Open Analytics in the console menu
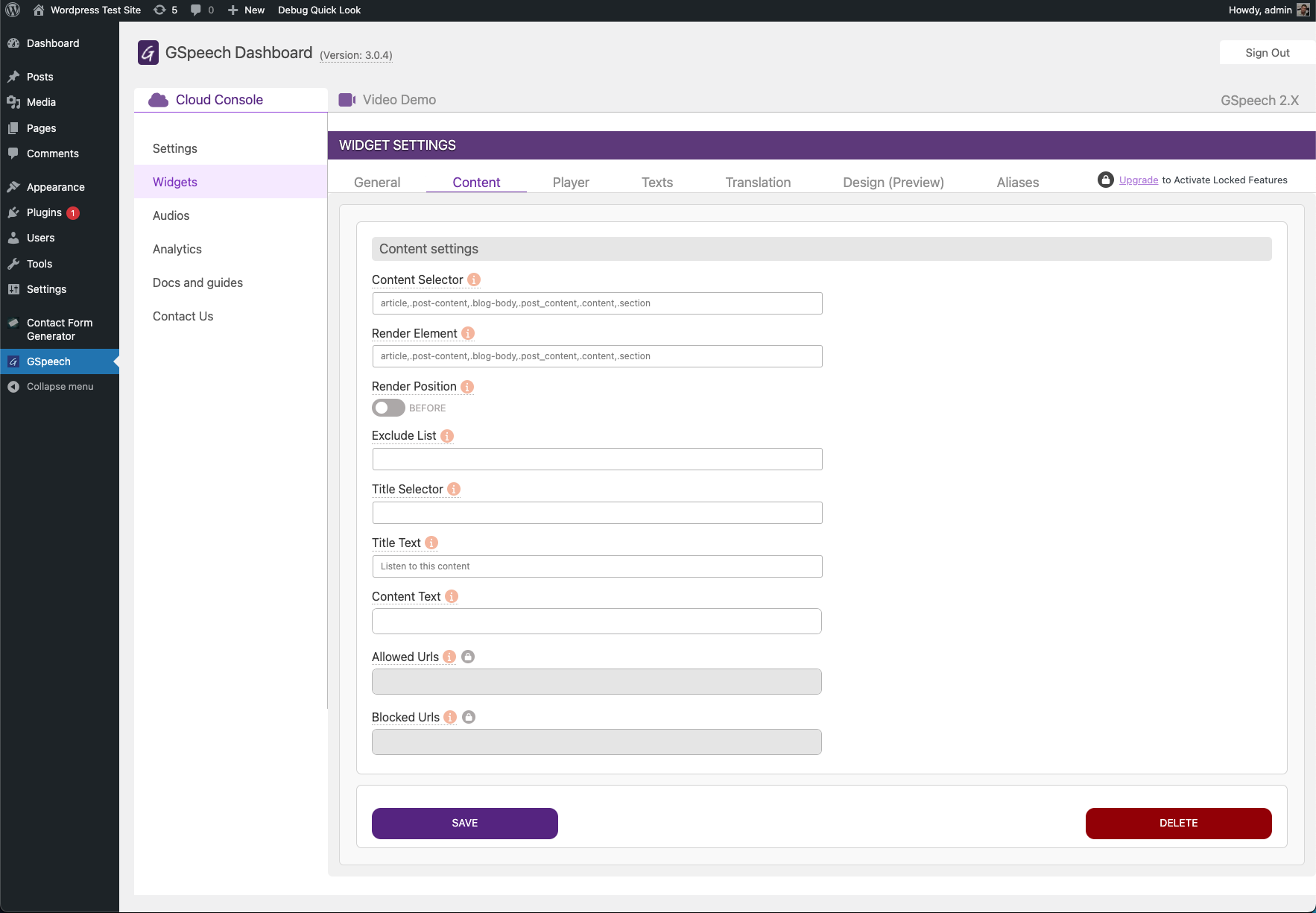The image size is (1316, 913). point(230,249)
